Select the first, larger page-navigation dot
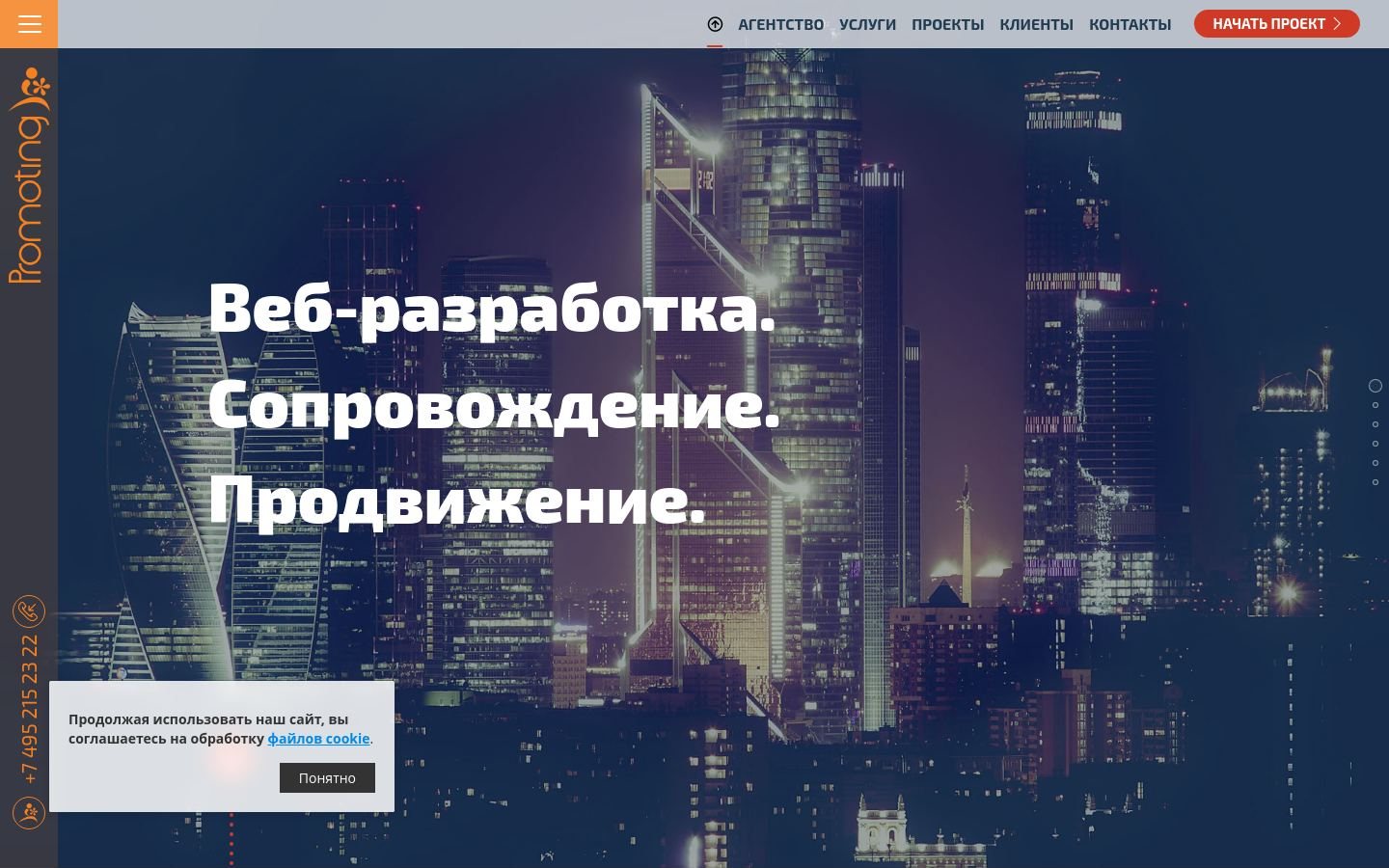1389x868 pixels. click(x=1375, y=386)
